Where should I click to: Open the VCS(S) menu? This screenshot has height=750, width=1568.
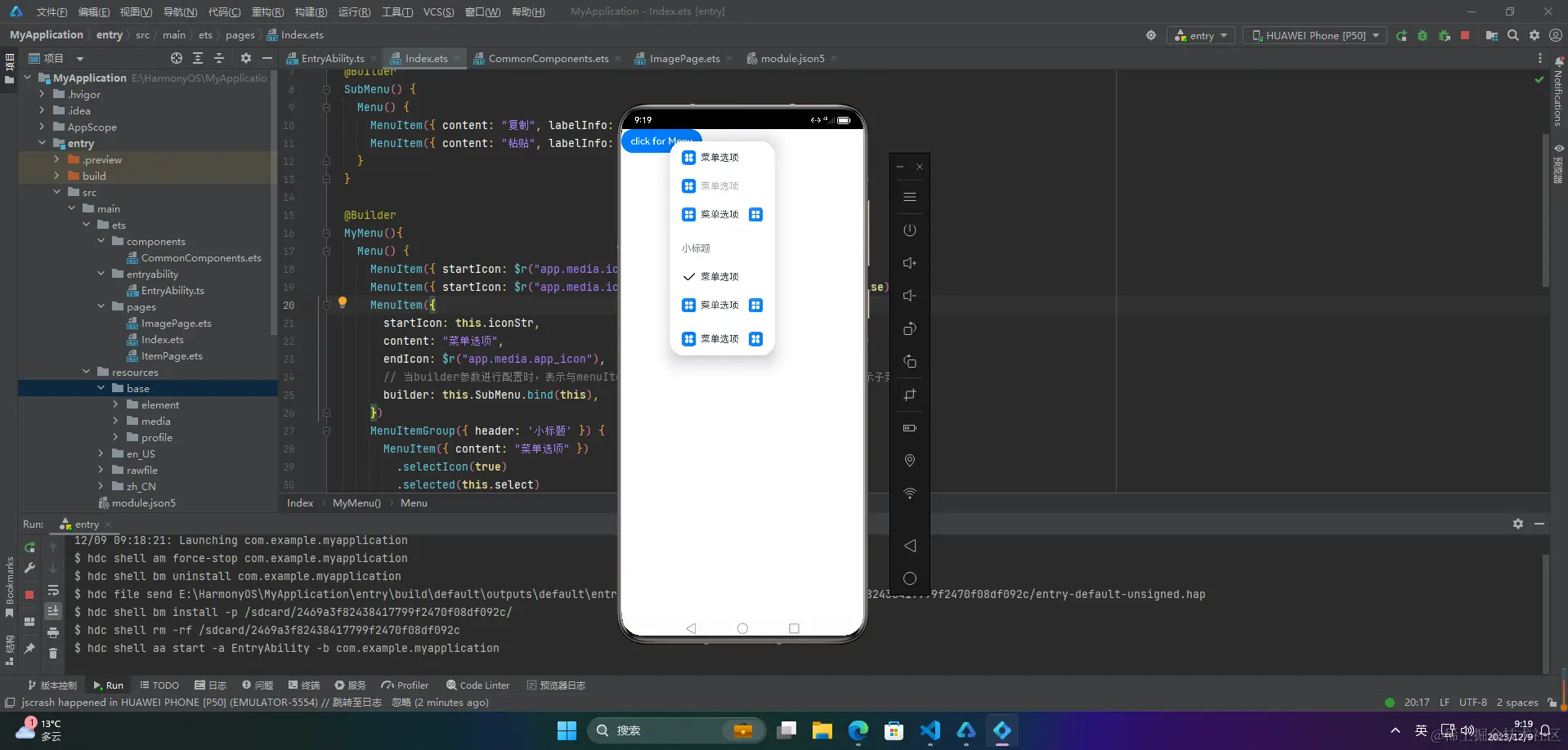(x=438, y=12)
